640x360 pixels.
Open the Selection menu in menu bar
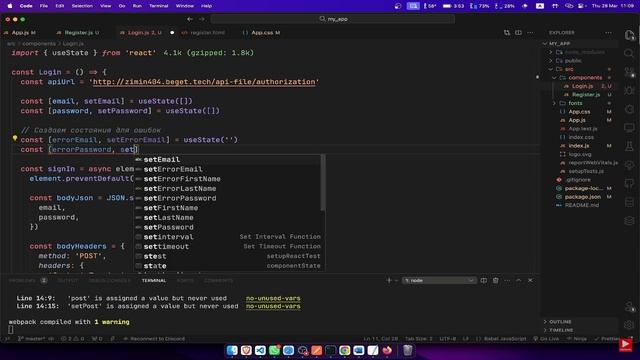click(82, 6)
